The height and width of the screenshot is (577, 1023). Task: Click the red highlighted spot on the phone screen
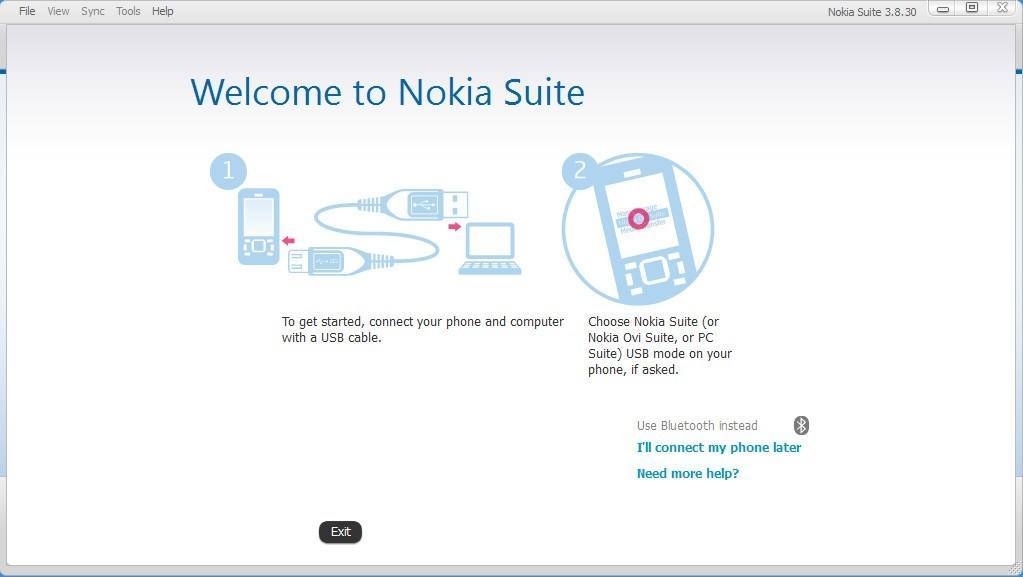click(638, 218)
